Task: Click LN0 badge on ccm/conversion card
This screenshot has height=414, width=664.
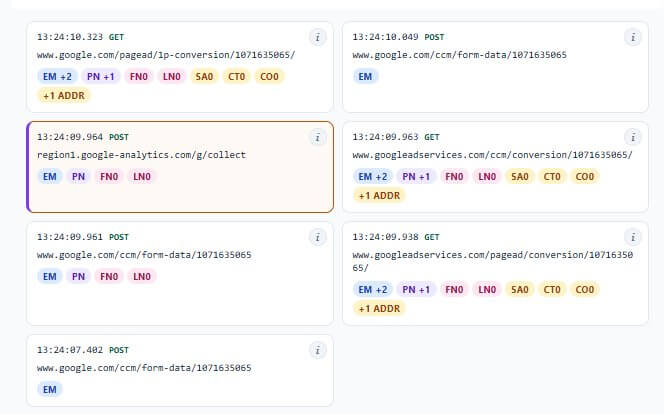Action: pos(487,177)
